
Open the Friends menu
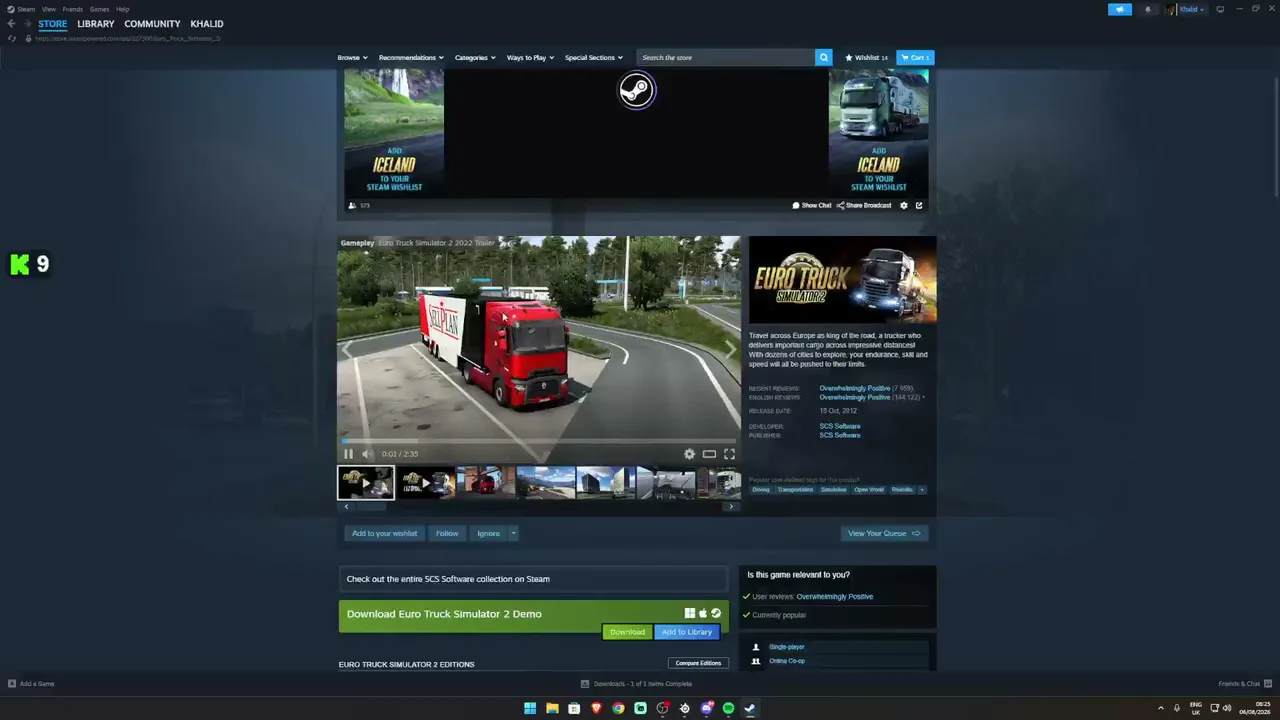(73, 9)
